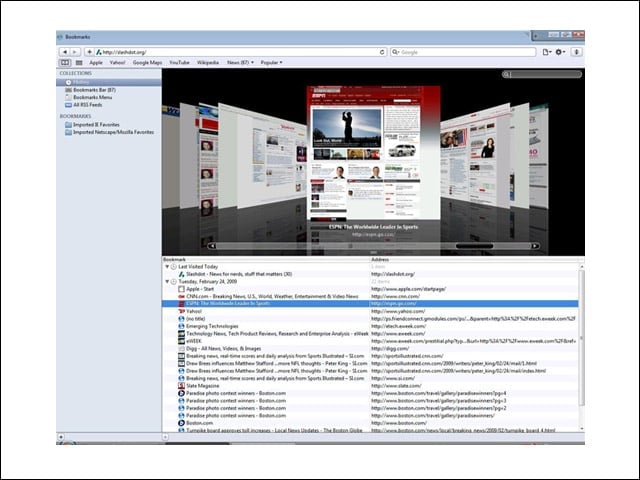The height and width of the screenshot is (480, 640).
Task: Click the Boston.com row favicon
Action: (182, 423)
